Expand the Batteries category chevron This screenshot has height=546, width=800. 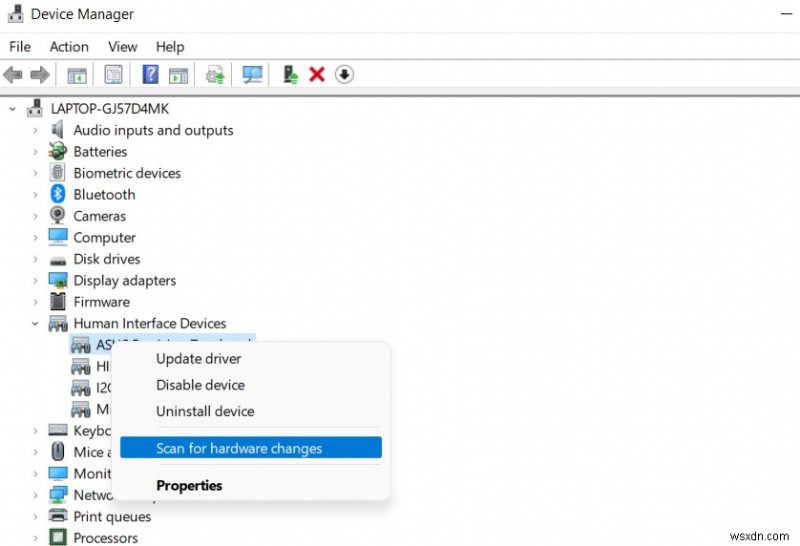(x=35, y=152)
